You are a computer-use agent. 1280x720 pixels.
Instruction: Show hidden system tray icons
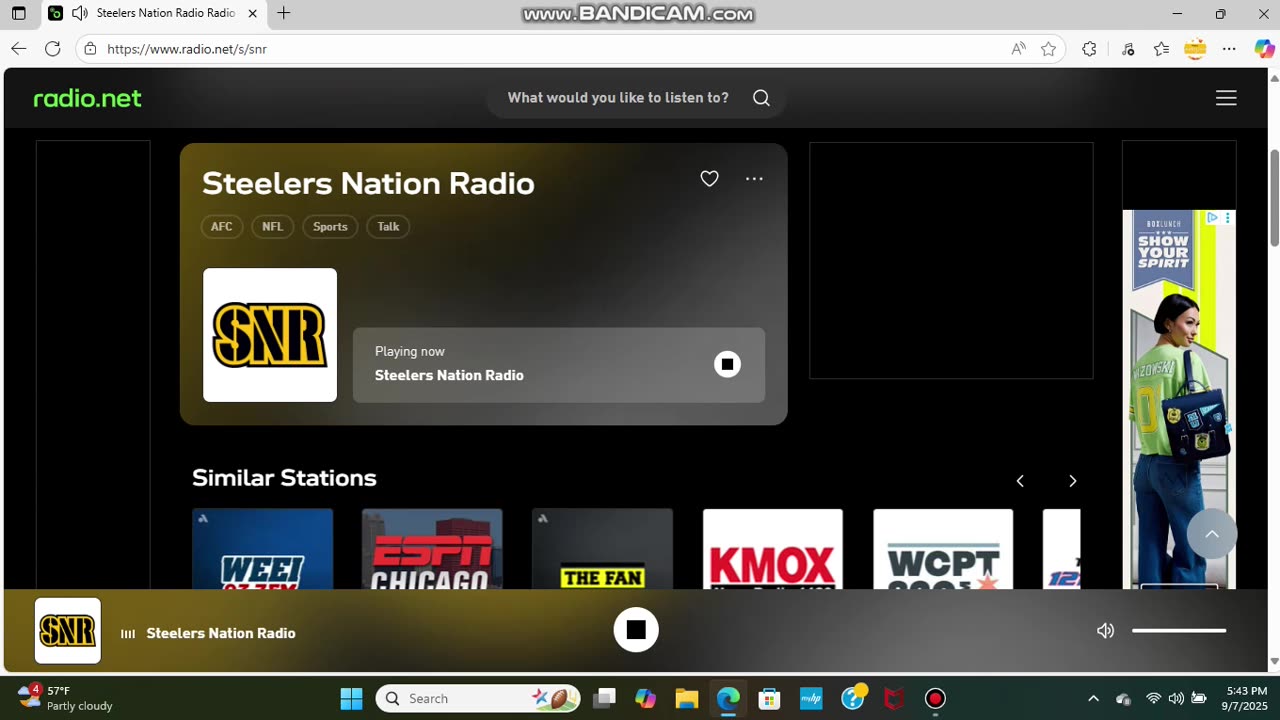pos(1093,698)
